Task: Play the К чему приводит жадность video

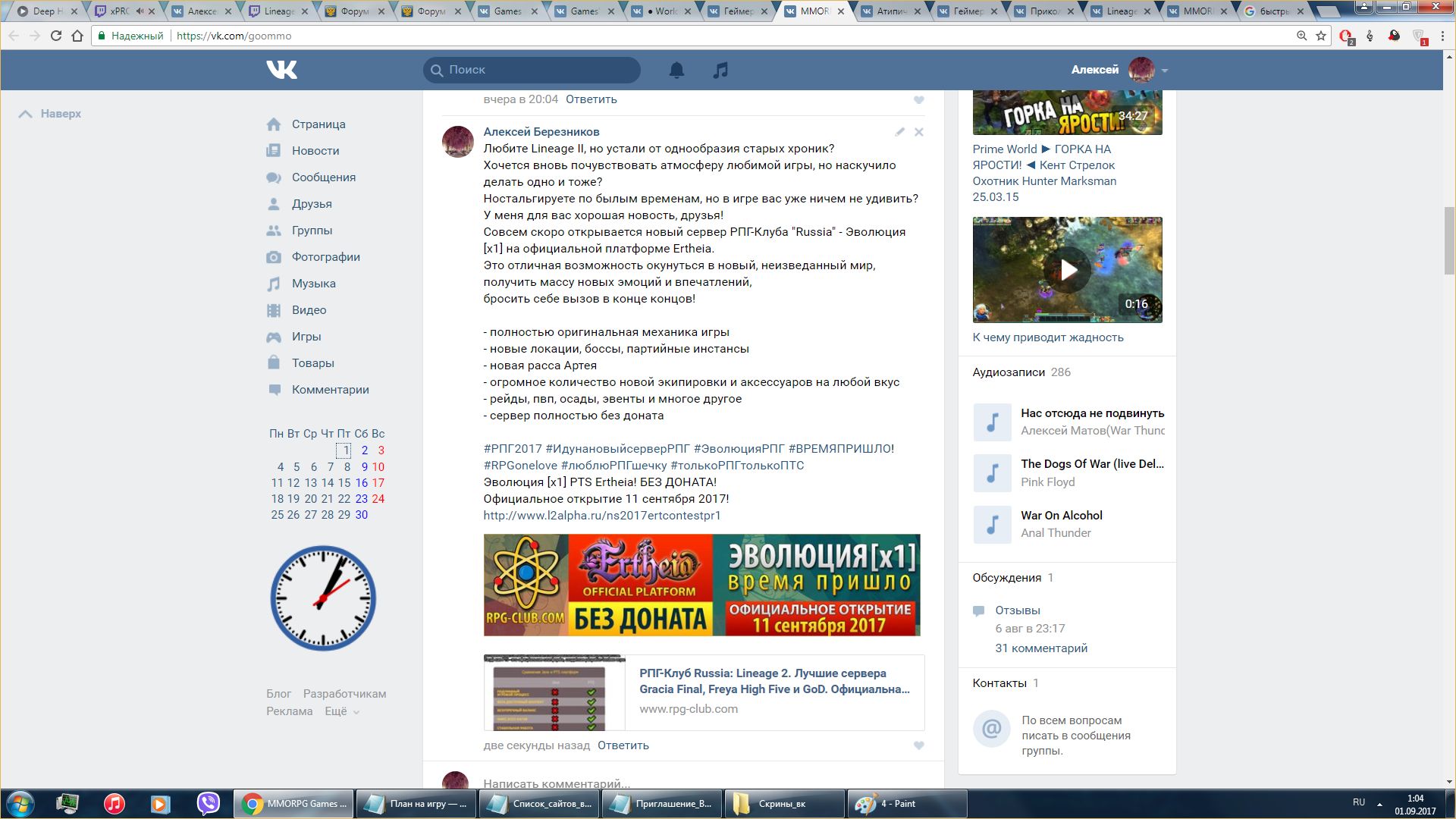Action: point(1068,270)
